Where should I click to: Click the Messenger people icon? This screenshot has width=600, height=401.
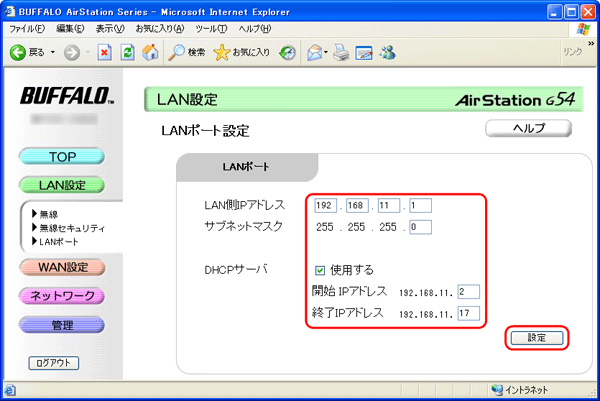388,52
